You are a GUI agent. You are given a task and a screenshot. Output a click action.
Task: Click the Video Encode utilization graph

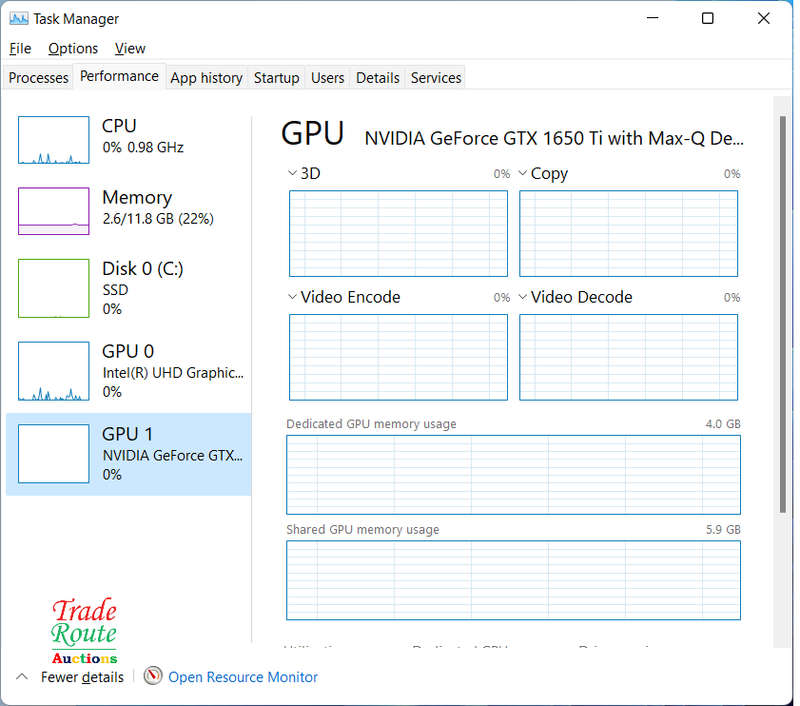pyautogui.click(x=398, y=357)
